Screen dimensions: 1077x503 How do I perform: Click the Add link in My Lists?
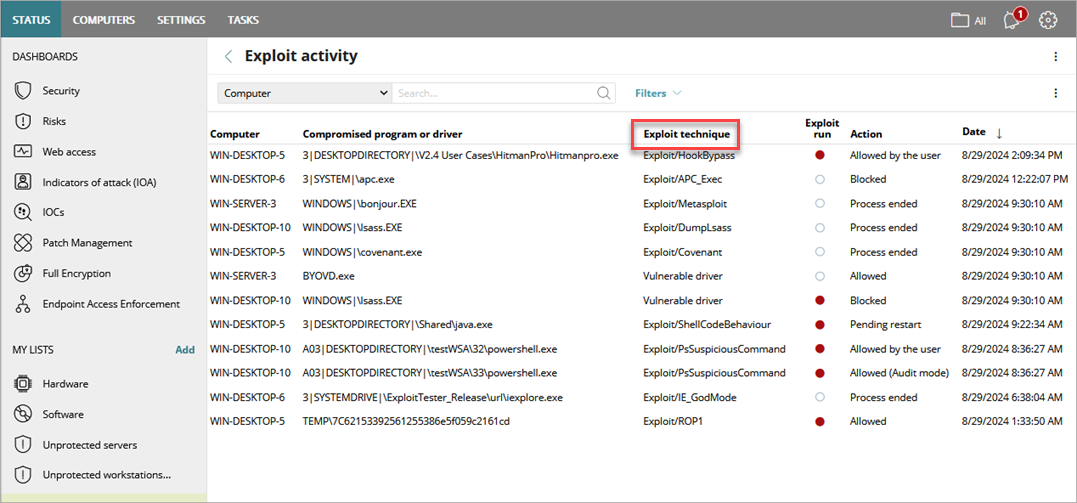[185, 350]
